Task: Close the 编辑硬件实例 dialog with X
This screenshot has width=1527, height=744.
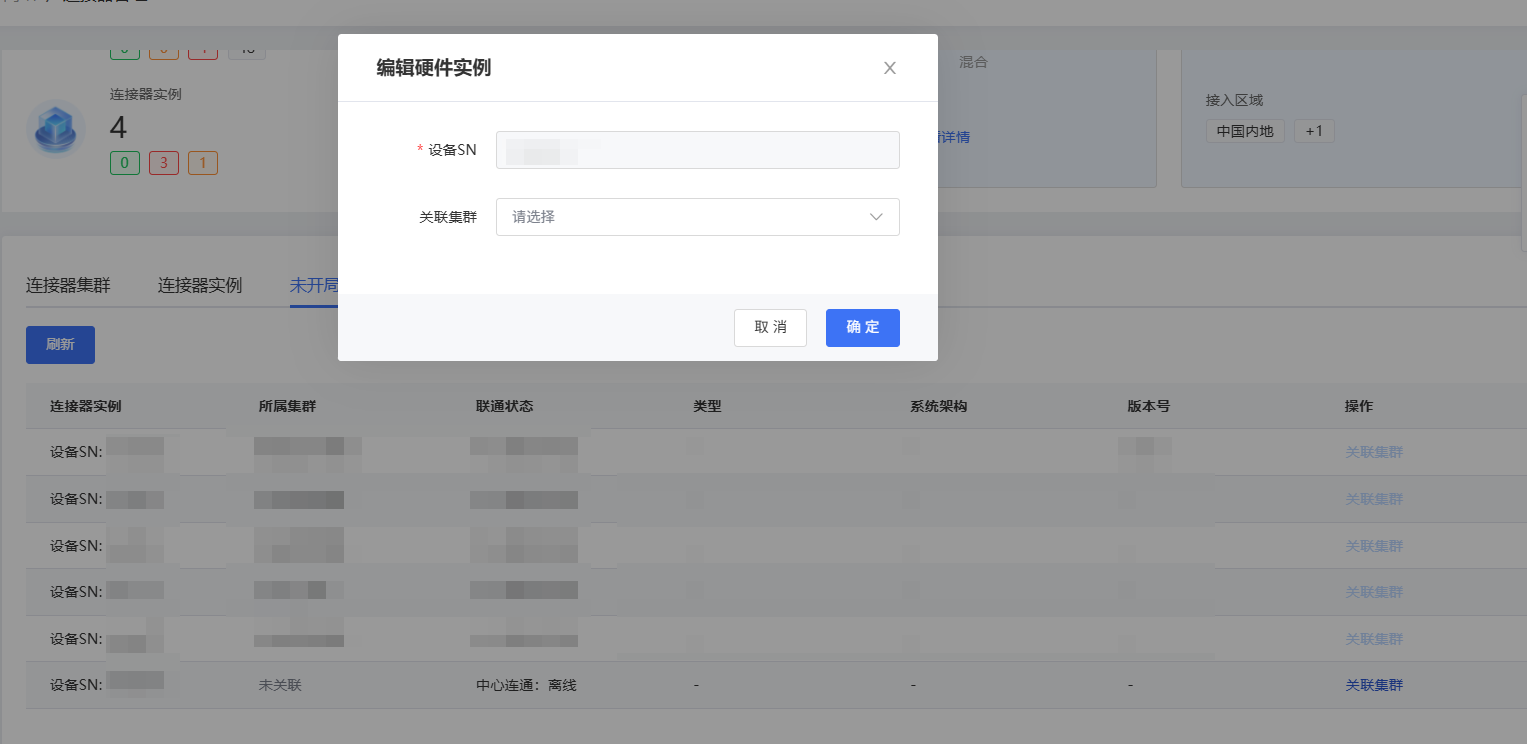Action: pos(889,68)
